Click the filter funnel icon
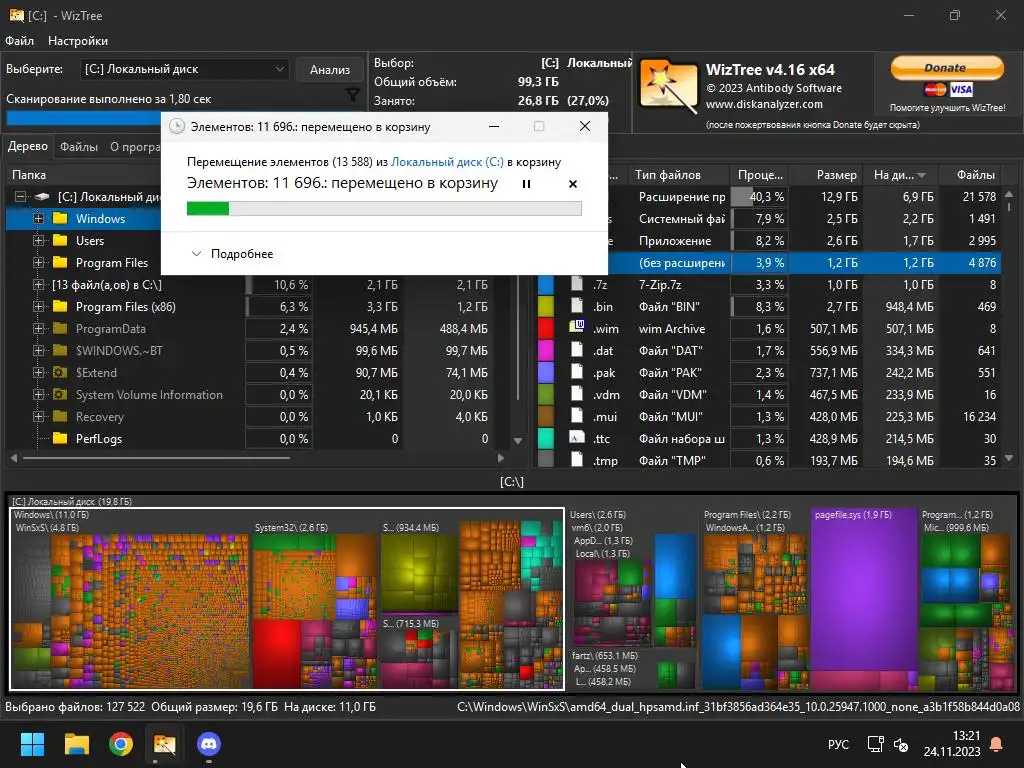The height and width of the screenshot is (768, 1024). click(x=353, y=95)
